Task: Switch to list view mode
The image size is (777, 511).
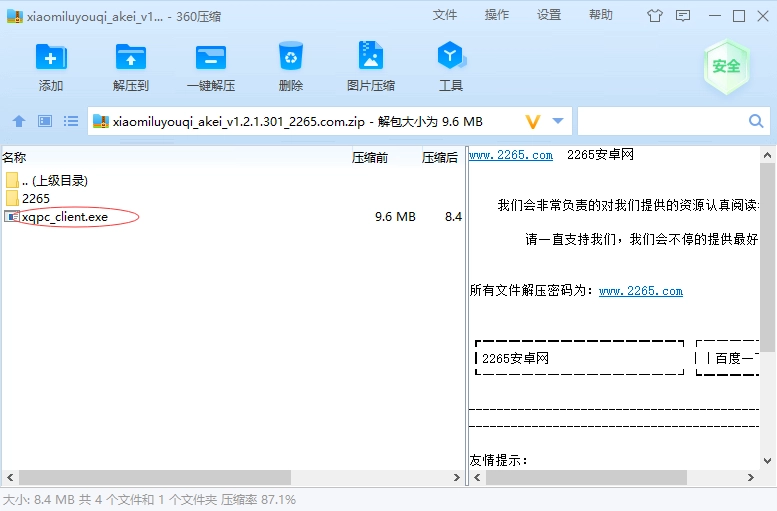Action: (x=71, y=121)
